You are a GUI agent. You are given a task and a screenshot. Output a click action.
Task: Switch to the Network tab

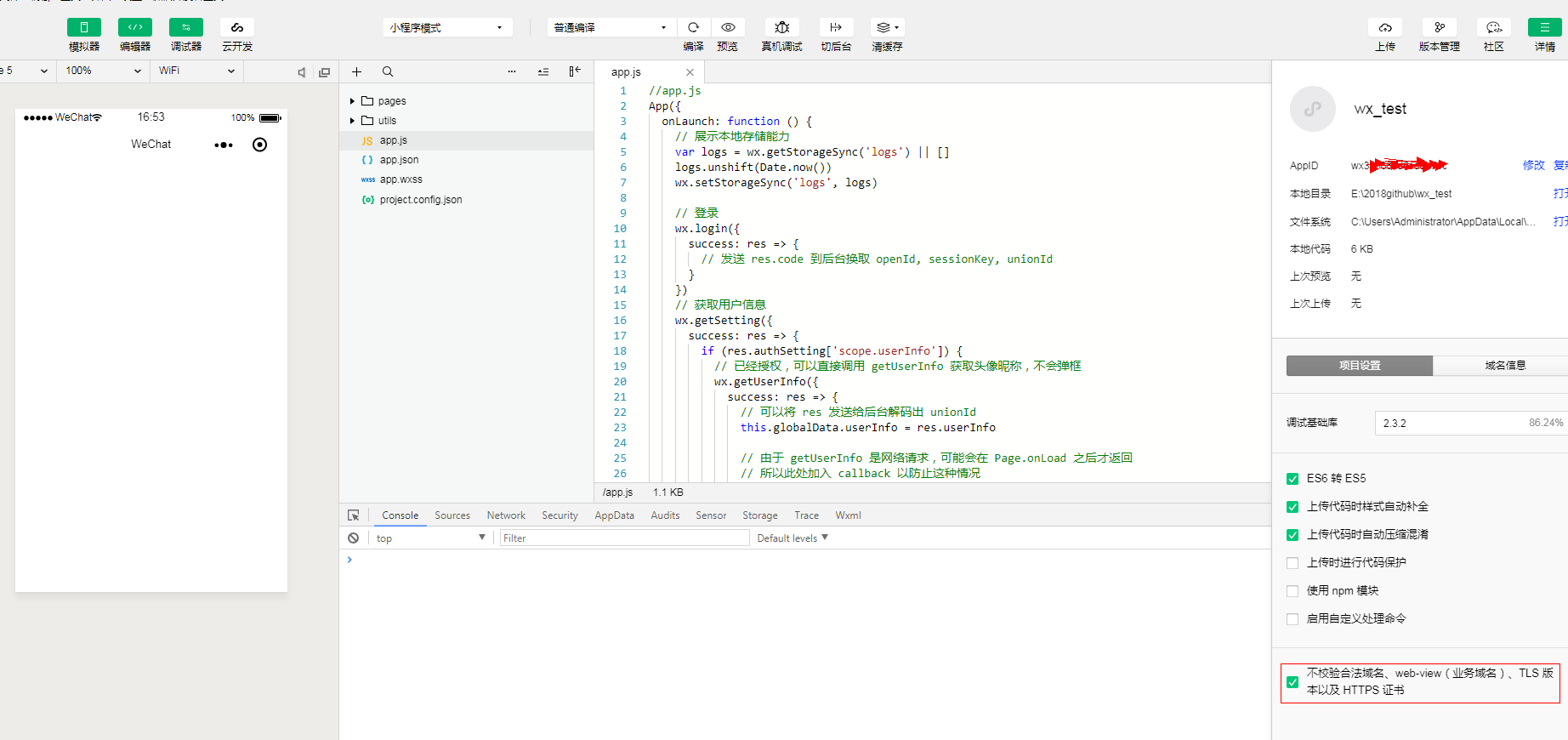[506, 515]
